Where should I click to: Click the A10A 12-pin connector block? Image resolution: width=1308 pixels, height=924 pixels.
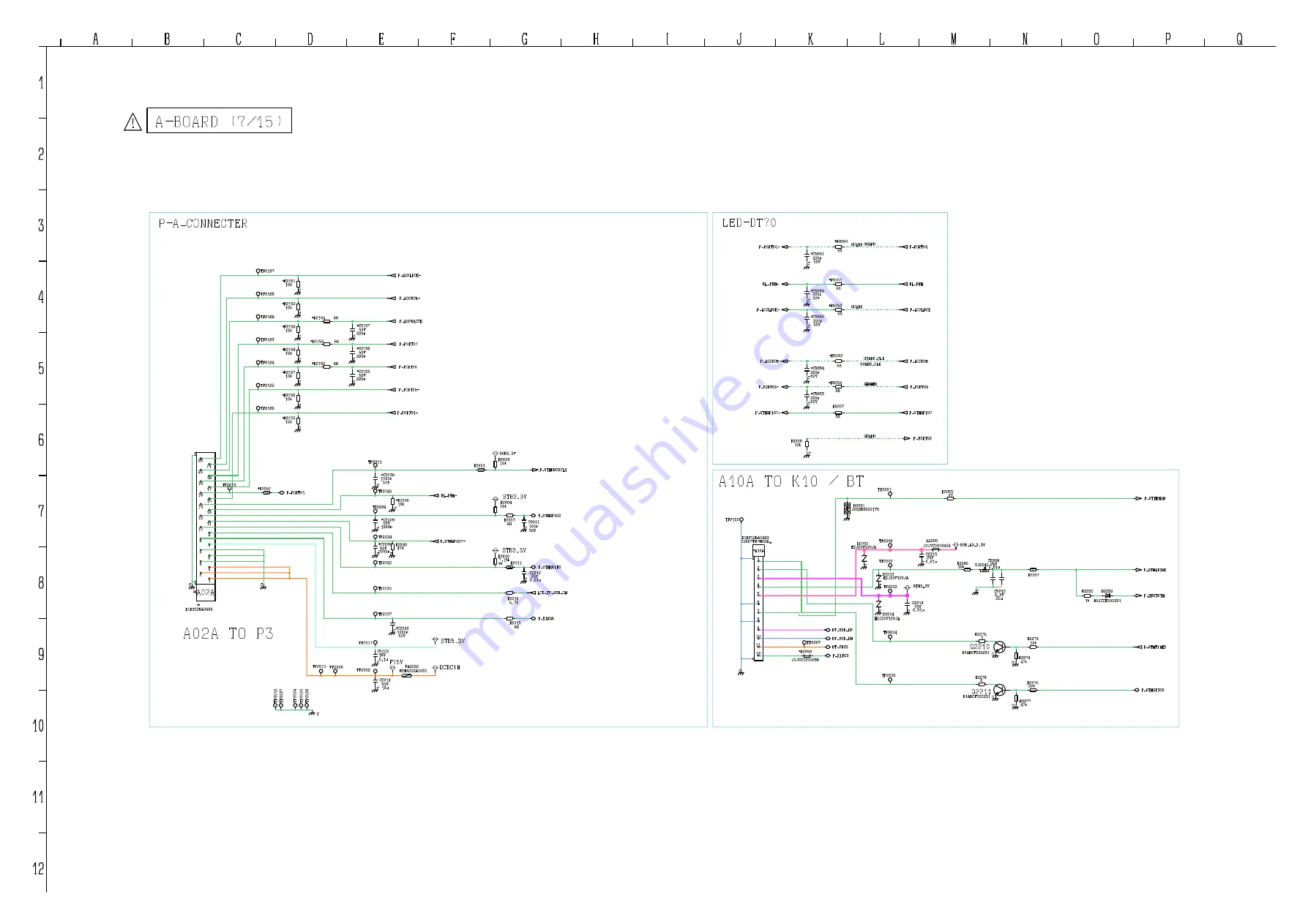click(x=758, y=604)
